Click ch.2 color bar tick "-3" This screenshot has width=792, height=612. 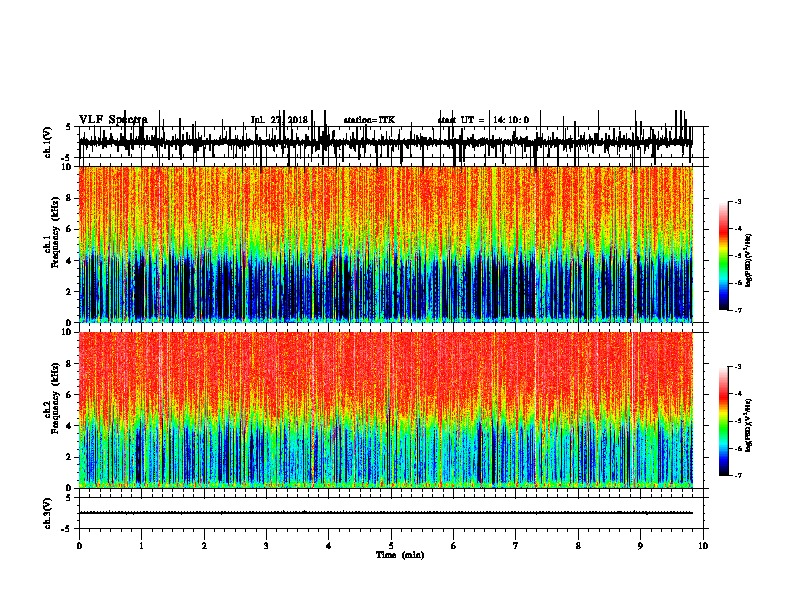tap(738, 367)
